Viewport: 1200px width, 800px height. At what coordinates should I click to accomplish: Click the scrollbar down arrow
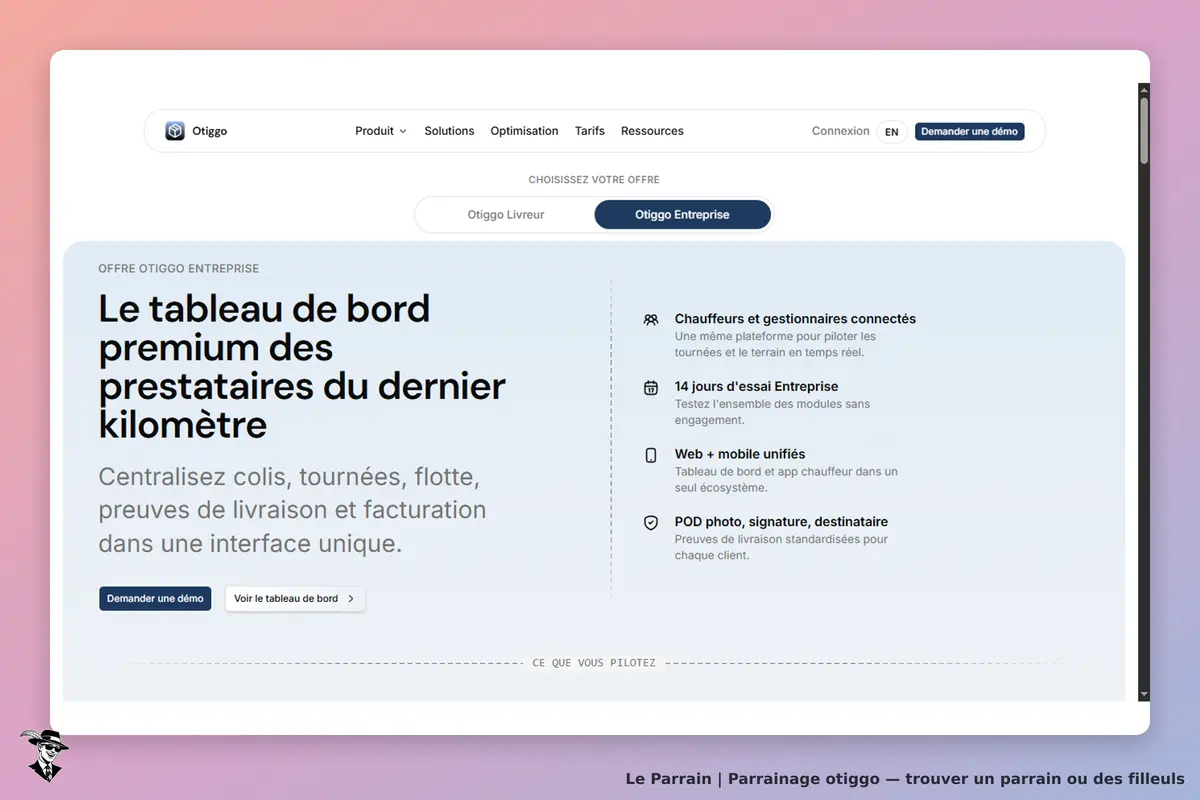(1144, 695)
